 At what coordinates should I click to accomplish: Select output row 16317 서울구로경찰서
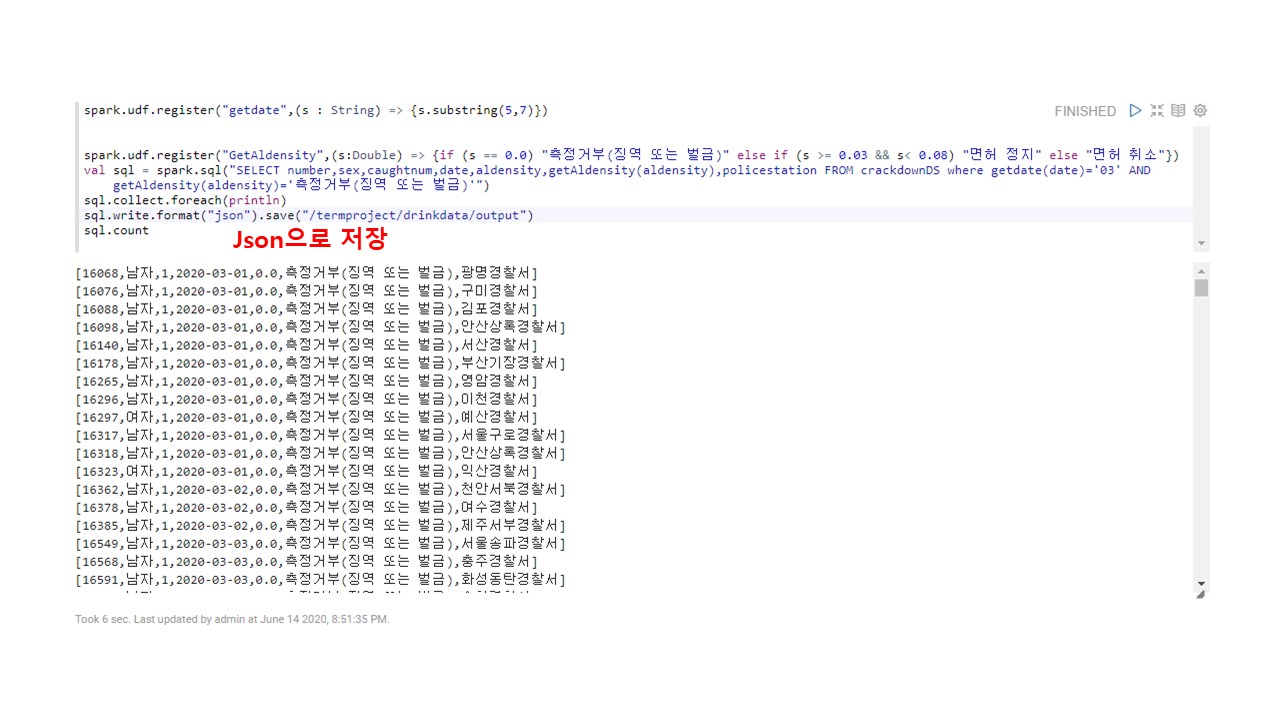tap(320, 435)
